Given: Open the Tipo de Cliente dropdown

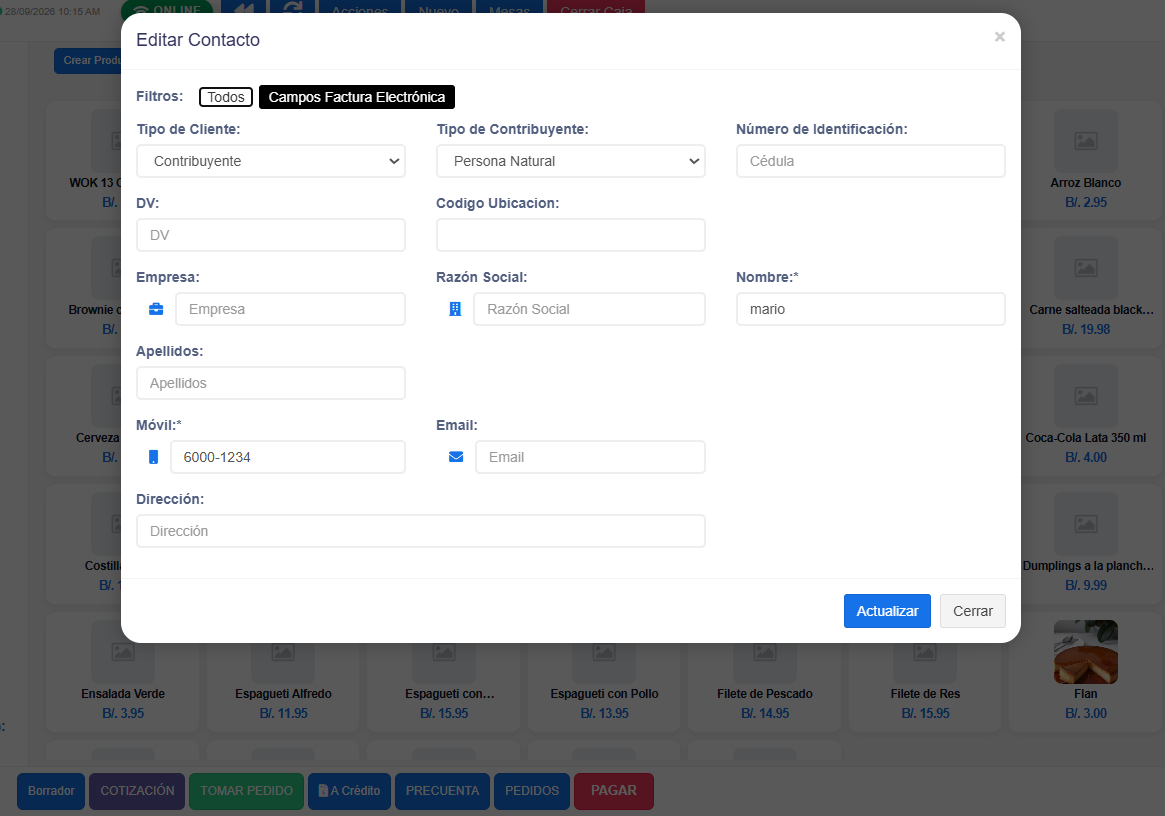Looking at the screenshot, I should tap(271, 161).
